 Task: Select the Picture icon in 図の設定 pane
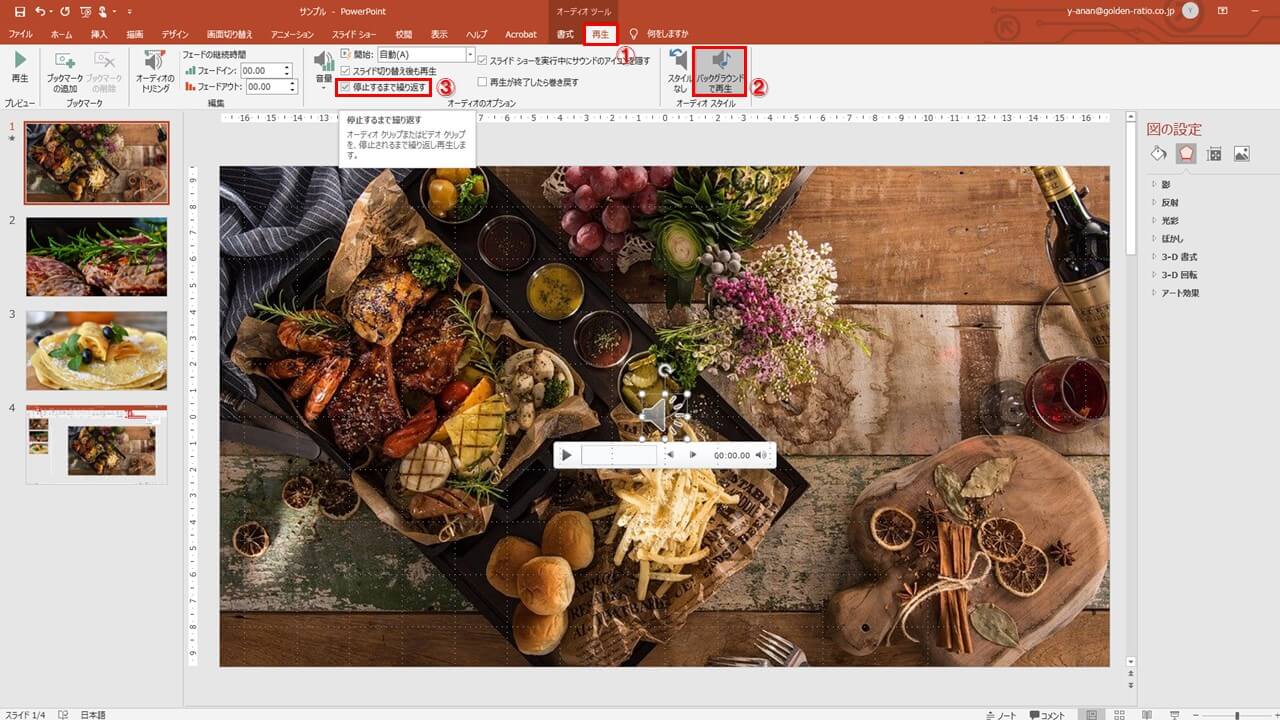pos(1241,154)
